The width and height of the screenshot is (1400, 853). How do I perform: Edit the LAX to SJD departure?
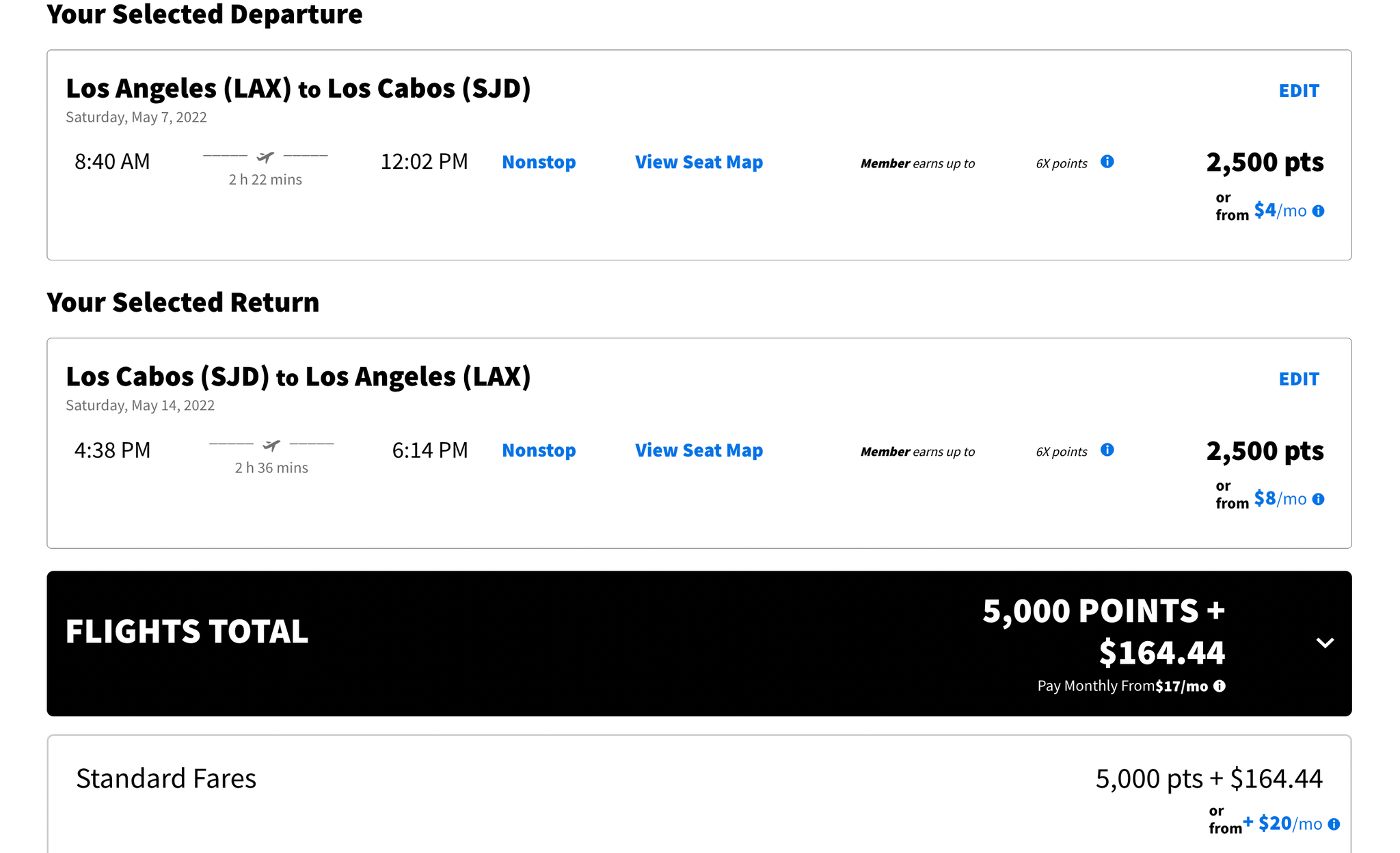coord(1299,91)
